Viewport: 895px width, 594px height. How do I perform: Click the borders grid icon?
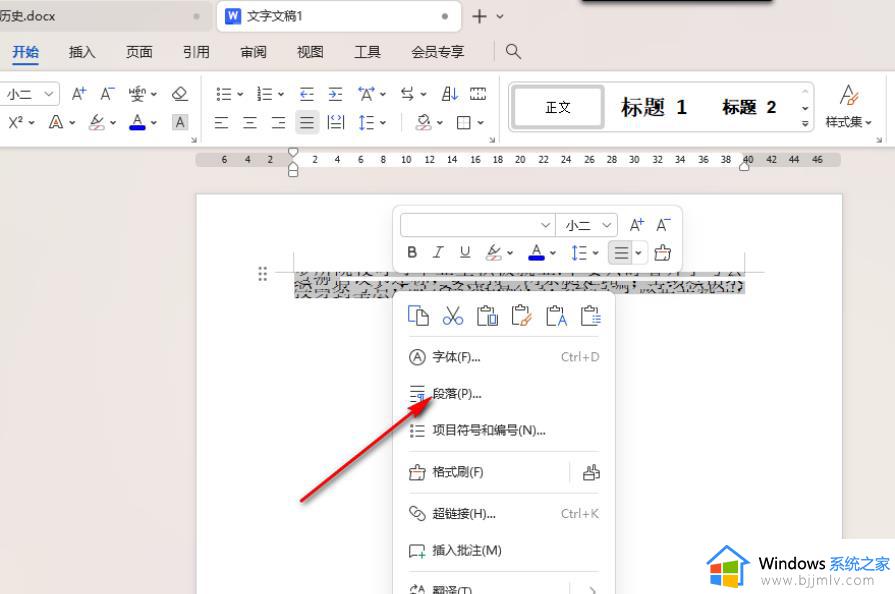pyautogui.click(x=464, y=122)
